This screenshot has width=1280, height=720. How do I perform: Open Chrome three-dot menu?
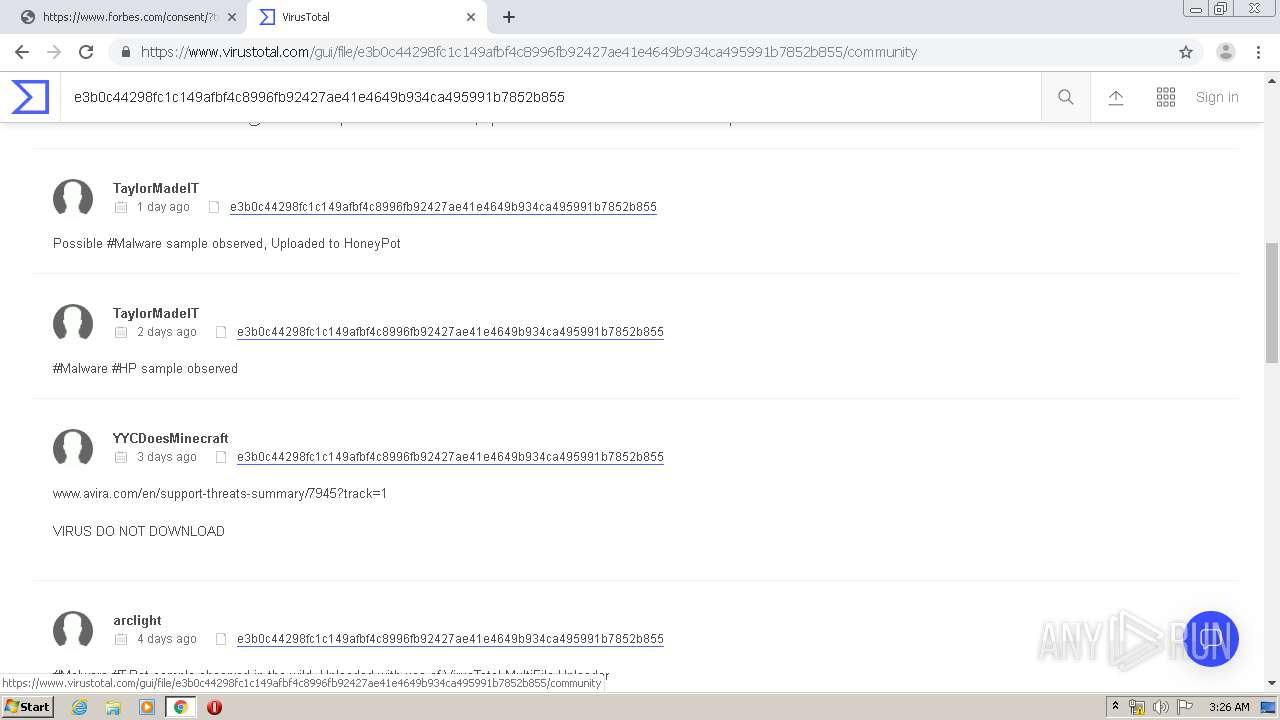1258,52
